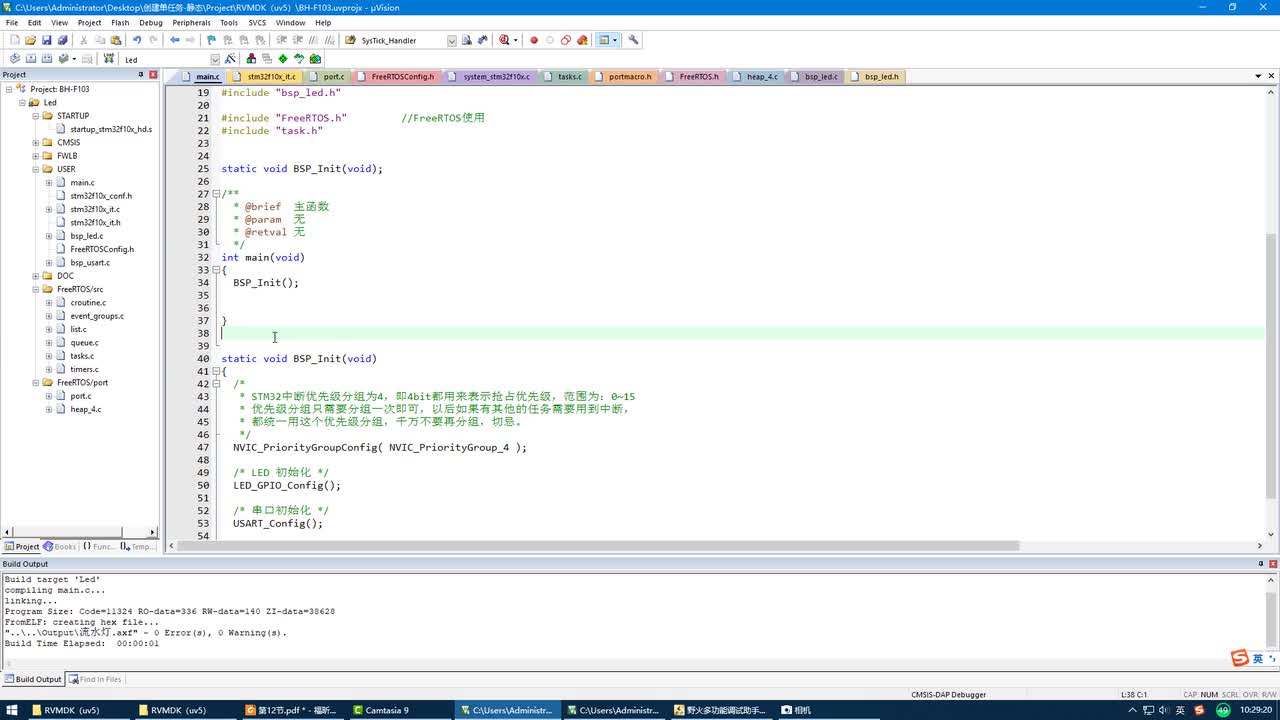Open Options for Target magic wand

point(230,59)
